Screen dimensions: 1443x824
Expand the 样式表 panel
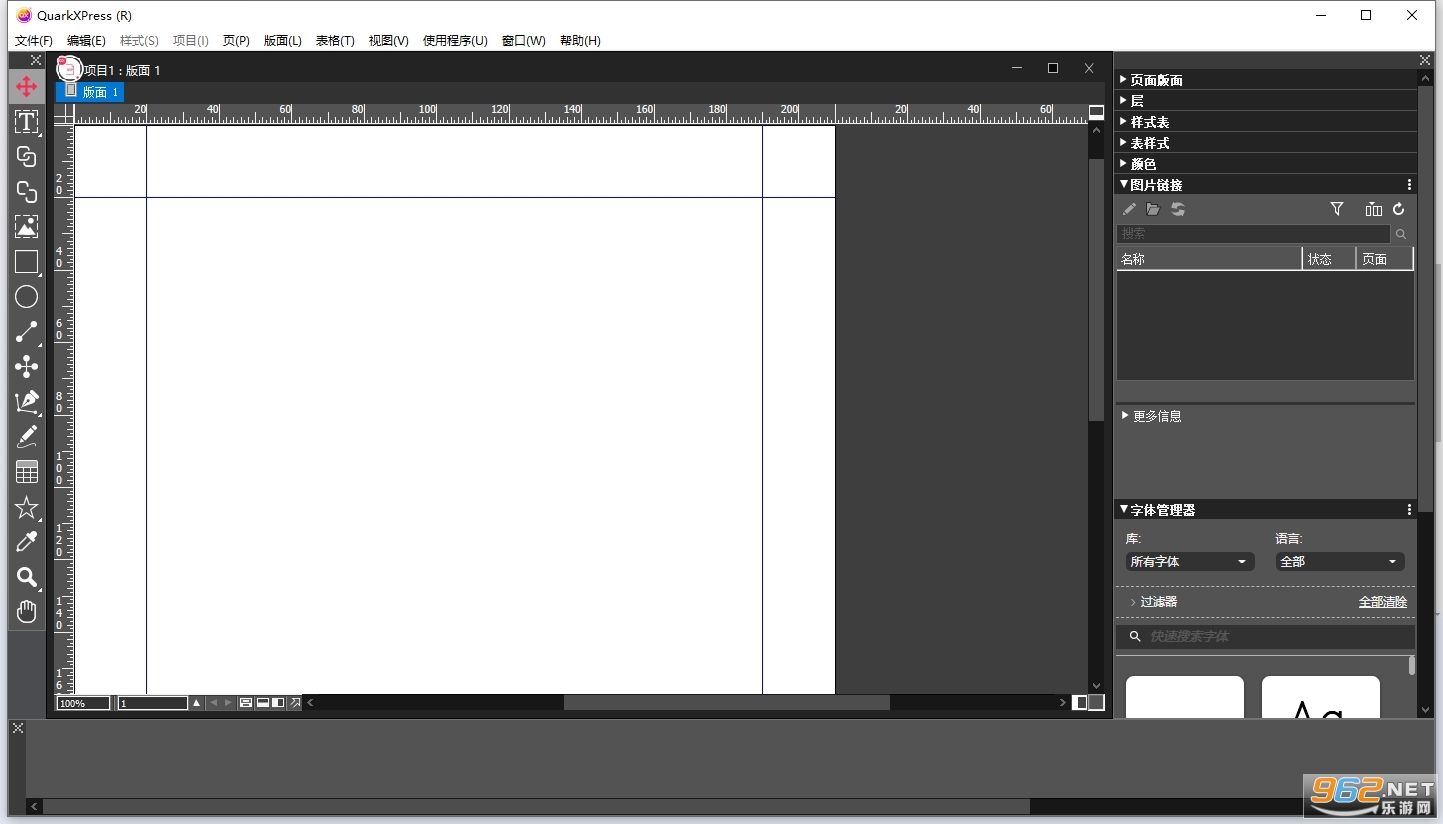click(1123, 121)
